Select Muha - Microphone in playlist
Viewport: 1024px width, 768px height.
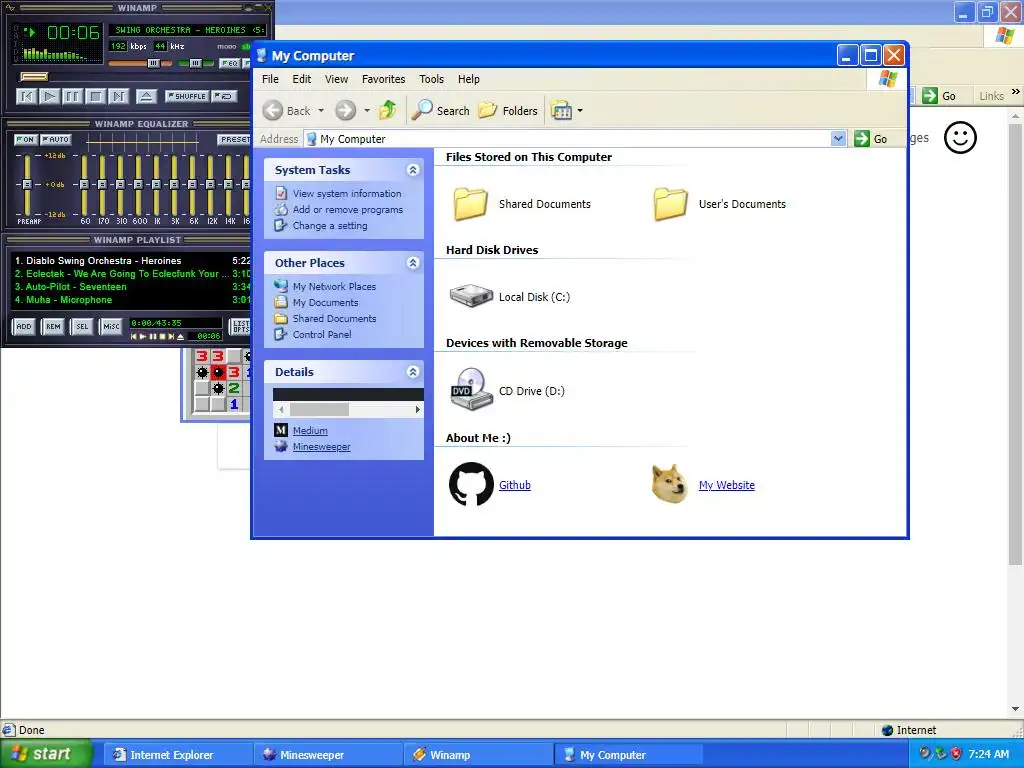coord(132,300)
